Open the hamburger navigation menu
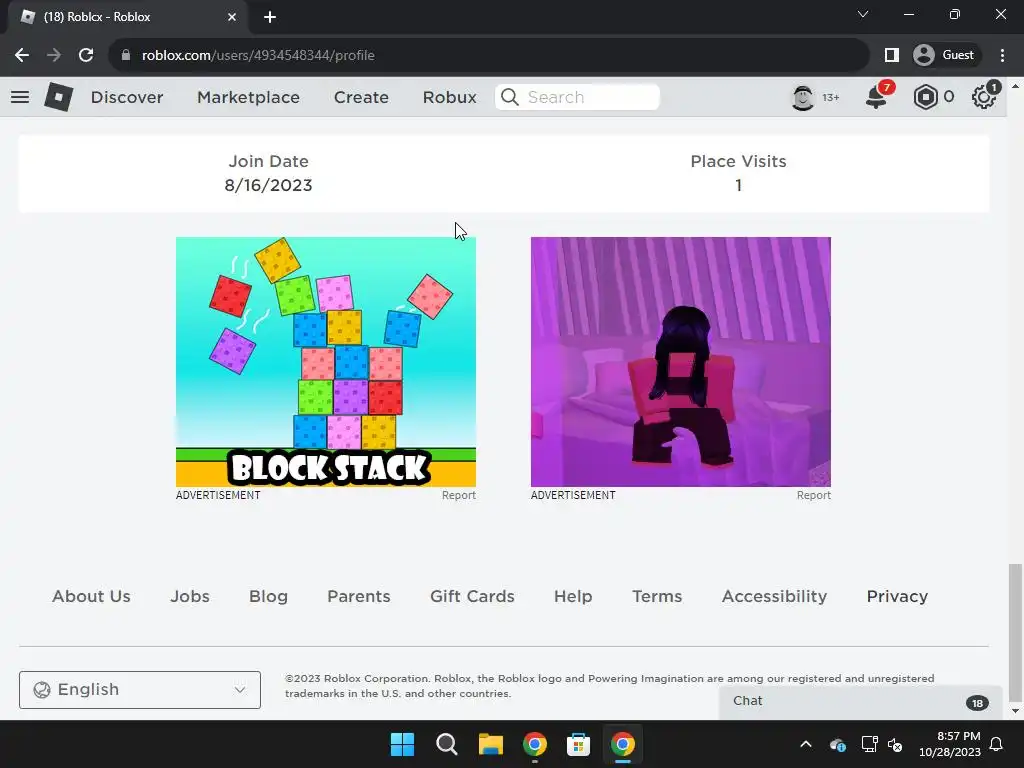 (x=20, y=97)
